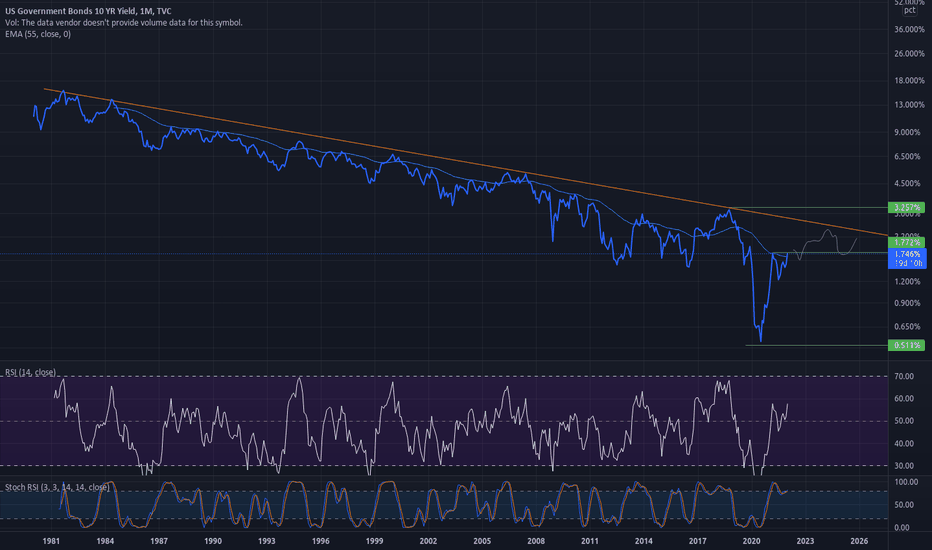This screenshot has width=932, height=550.
Task: Click the 26.000% price axis label
Action: [x=909, y=54]
